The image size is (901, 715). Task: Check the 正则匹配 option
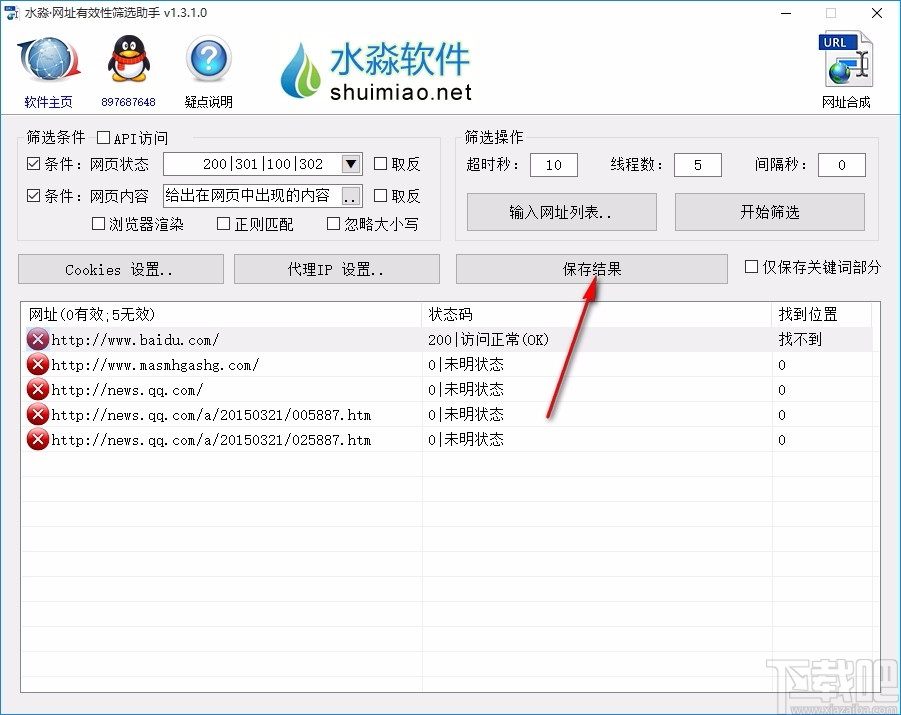pos(223,224)
